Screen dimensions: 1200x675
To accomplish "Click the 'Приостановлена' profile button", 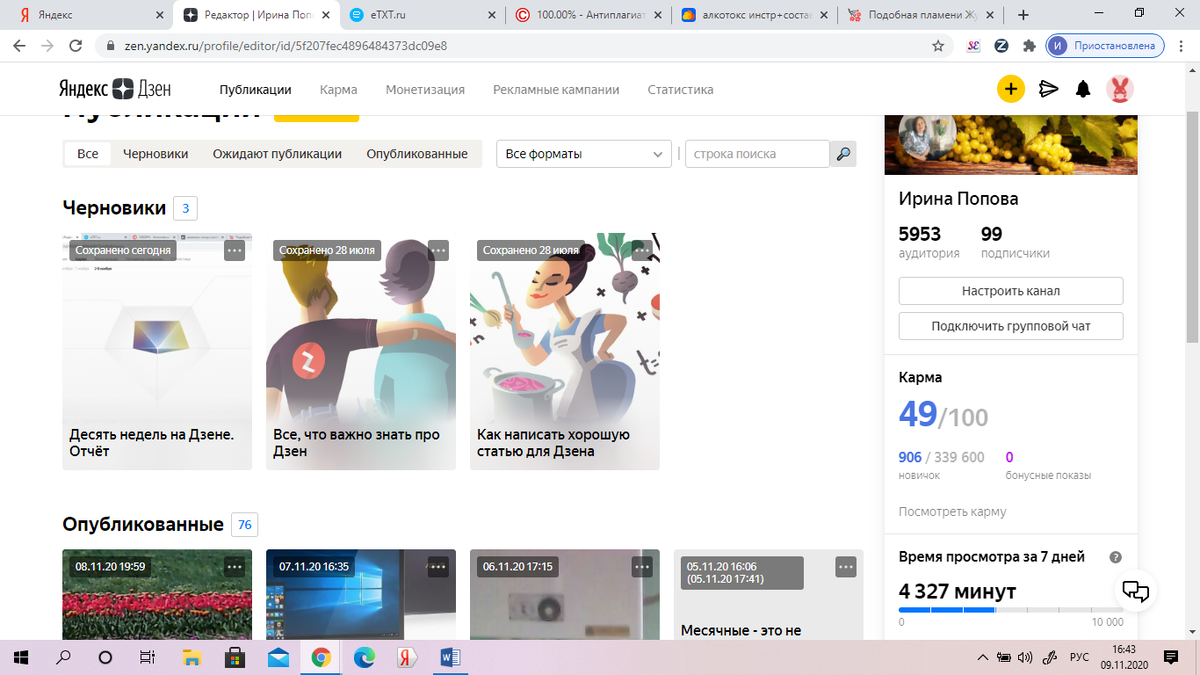I will [x=1106, y=46].
